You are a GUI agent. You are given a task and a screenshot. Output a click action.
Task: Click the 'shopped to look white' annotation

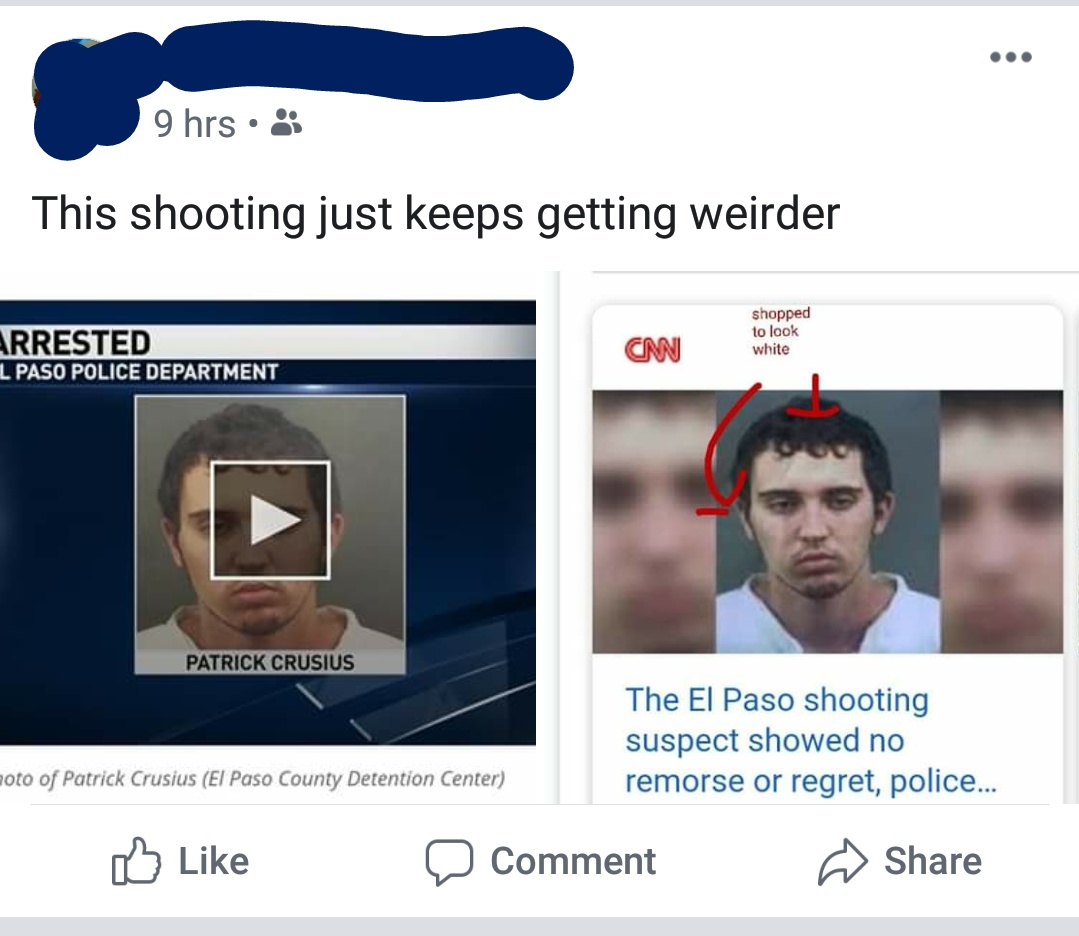pos(780,331)
